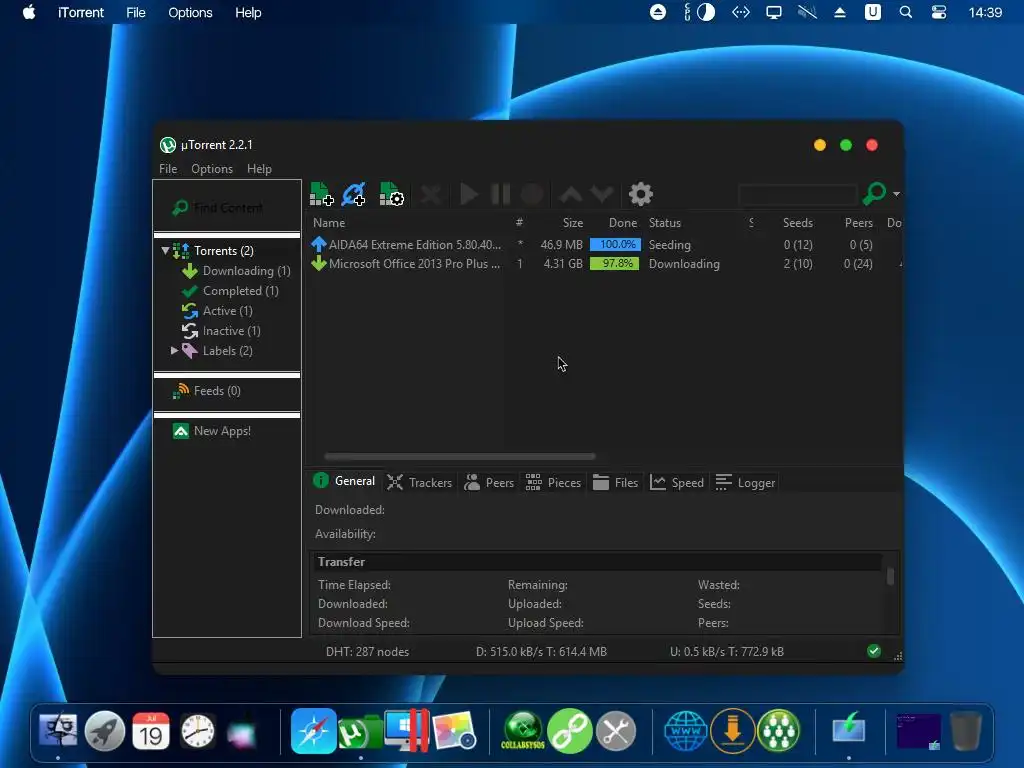Switch to the Logger tab

click(x=745, y=483)
